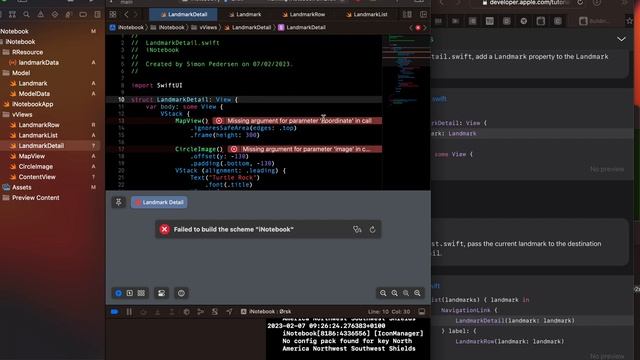Open the Find navigator magnifier icon
This screenshot has width=640, height=360.
(27, 14)
